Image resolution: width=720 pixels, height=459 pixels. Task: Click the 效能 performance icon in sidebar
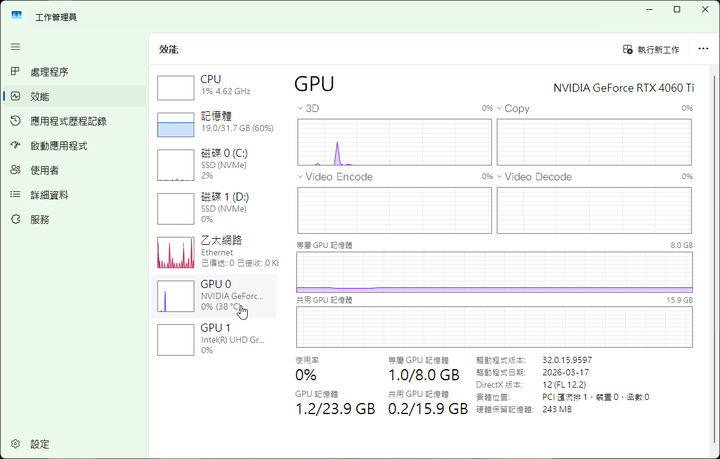pos(15,96)
